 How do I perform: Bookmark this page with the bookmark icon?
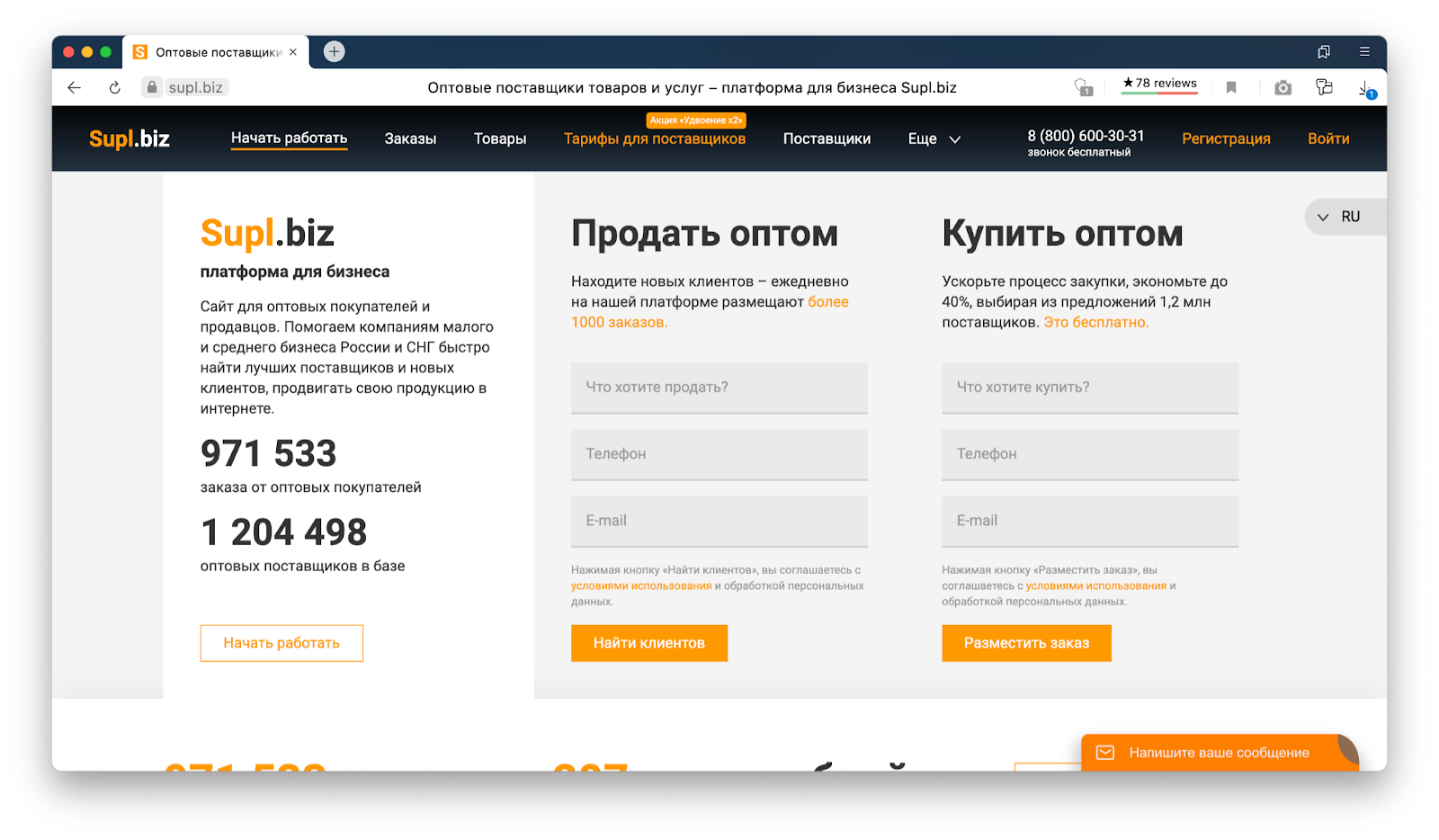tap(1231, 87)
